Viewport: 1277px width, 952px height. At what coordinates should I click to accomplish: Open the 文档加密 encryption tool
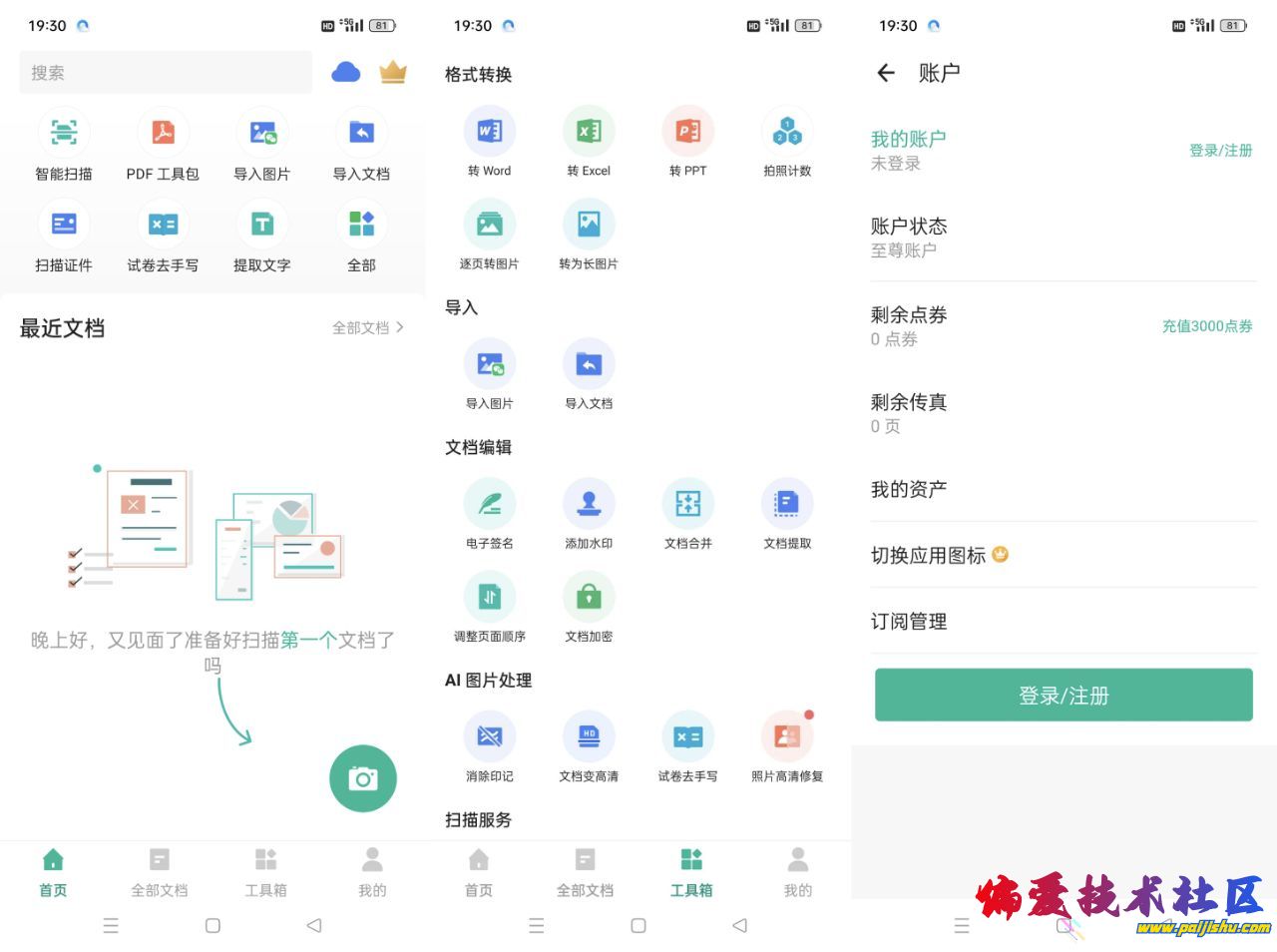coord(589,598)
